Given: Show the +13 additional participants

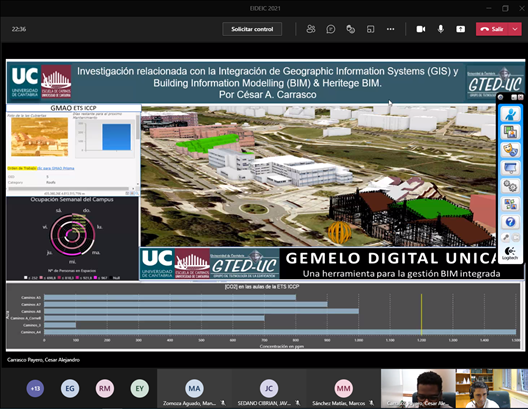Looking at the screenshot, I should pyautogui.click(x=35, y=388).
